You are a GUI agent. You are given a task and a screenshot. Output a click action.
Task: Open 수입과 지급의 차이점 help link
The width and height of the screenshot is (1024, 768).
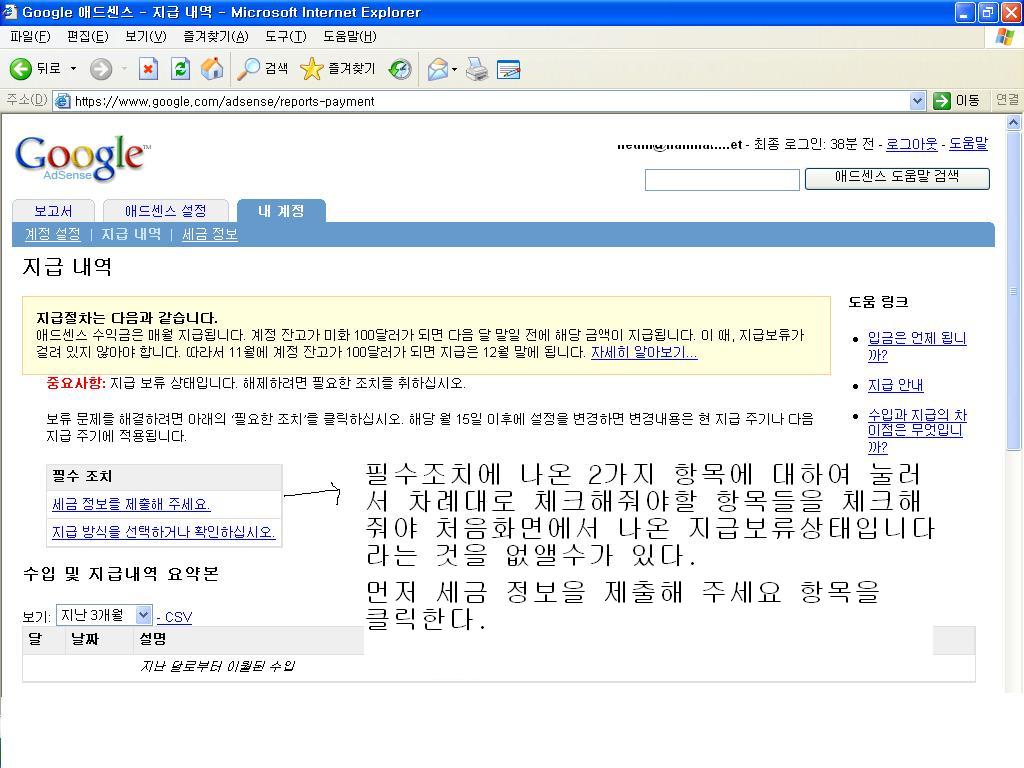pos(917,430)
